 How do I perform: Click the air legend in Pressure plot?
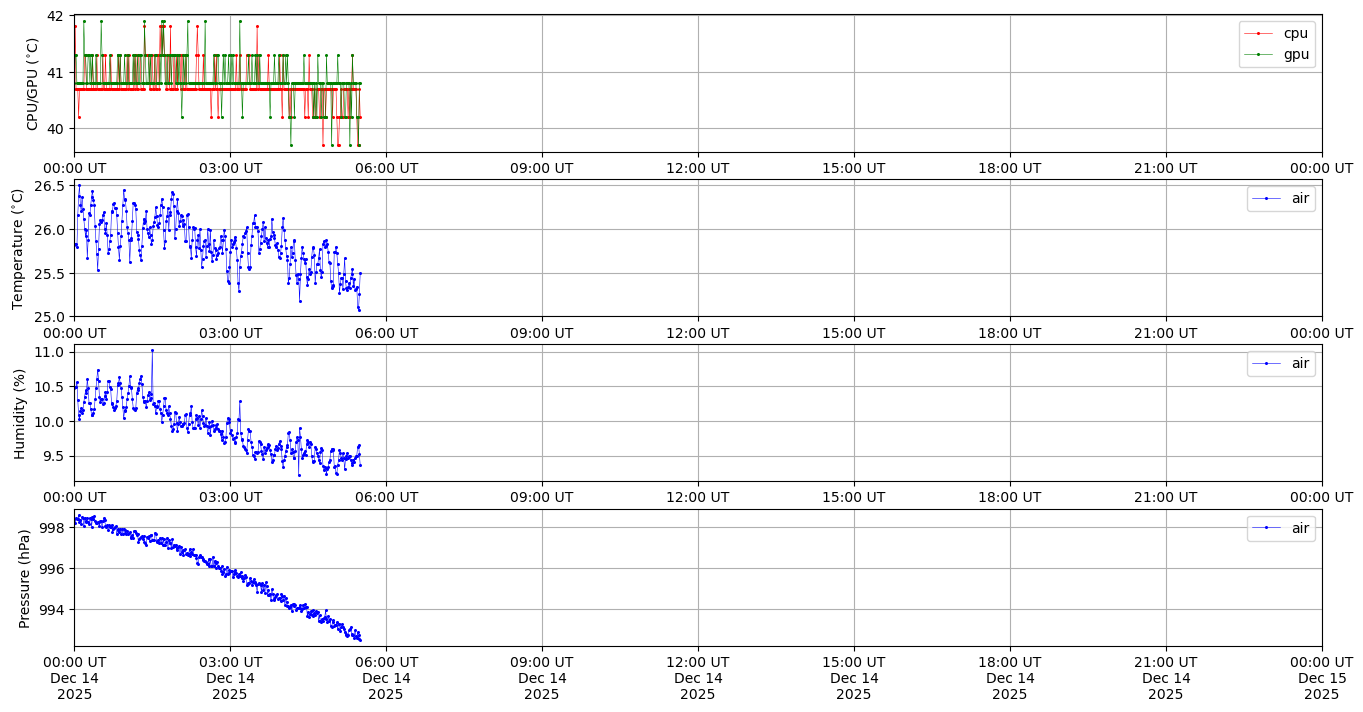coord(1300,528)
